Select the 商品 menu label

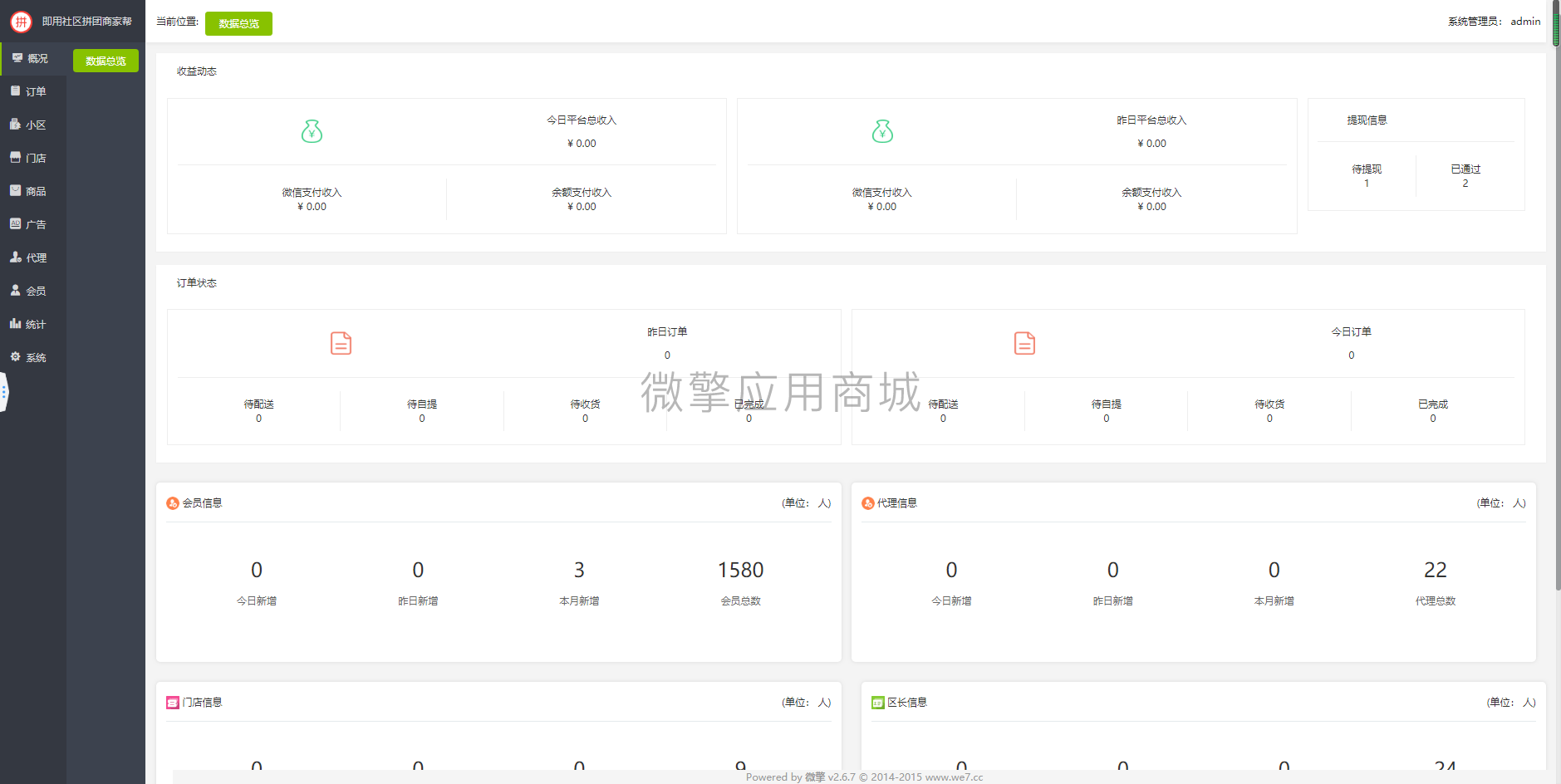36,192
